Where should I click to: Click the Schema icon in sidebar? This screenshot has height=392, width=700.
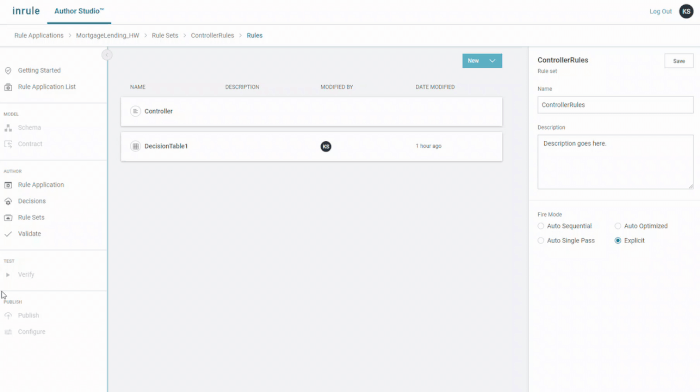click(x=8, y=128)
